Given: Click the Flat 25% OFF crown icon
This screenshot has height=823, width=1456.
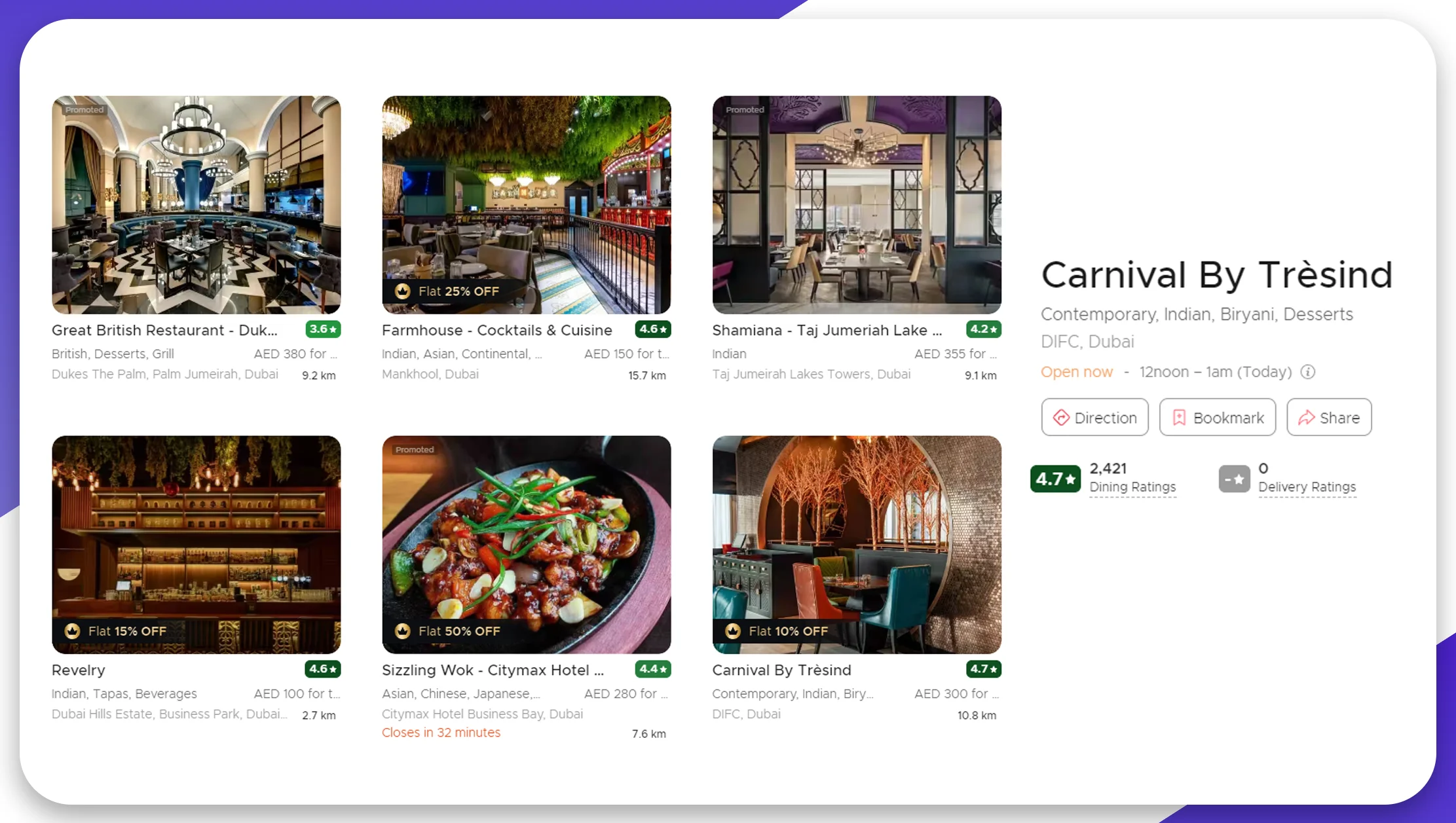Looking at the screenshot, I should 402,291.
